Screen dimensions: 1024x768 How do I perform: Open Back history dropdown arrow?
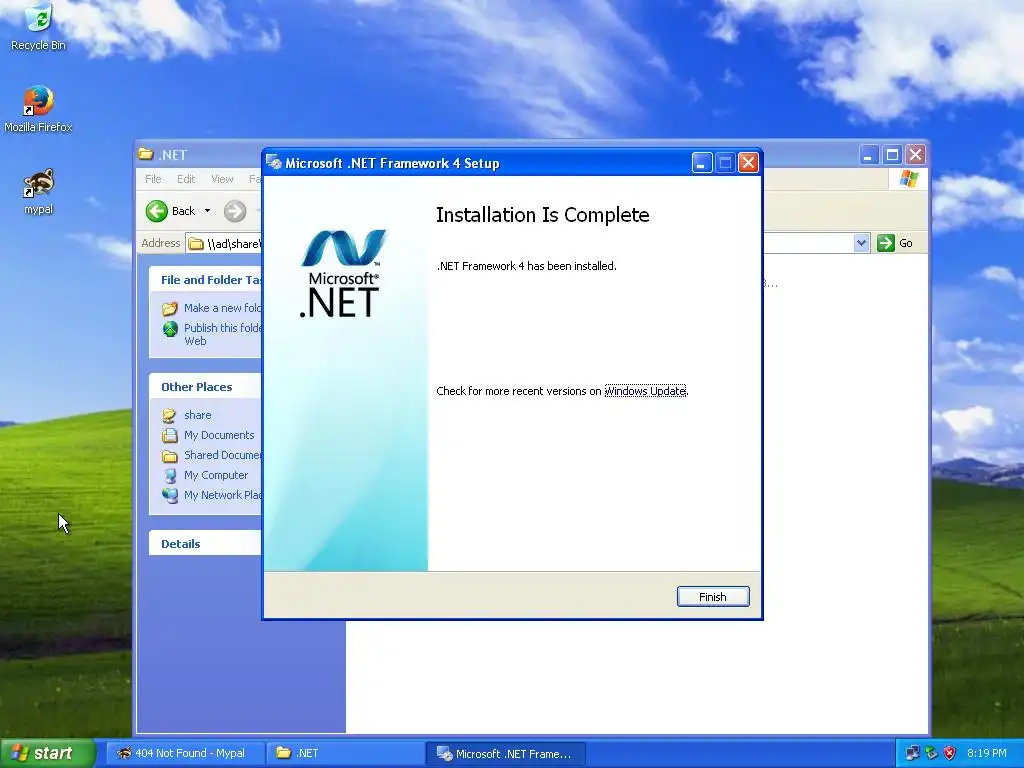click(208, 211)
